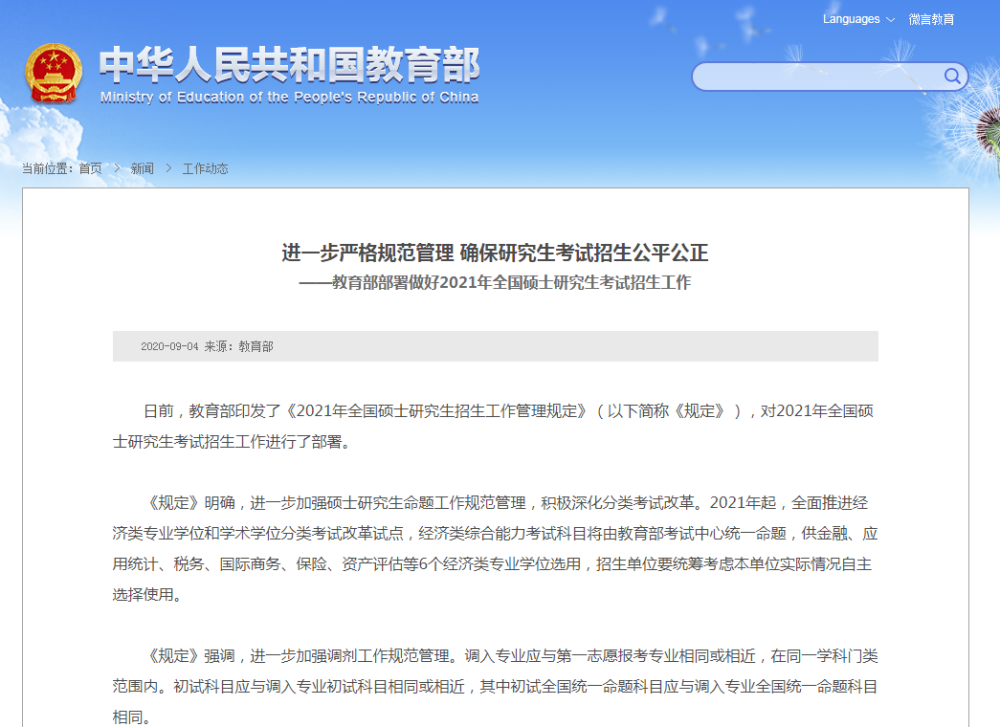The height and width of the screenshot is (727, 1000).
Task: Click the first paragraph starting 日前
Action: (495, 426)
